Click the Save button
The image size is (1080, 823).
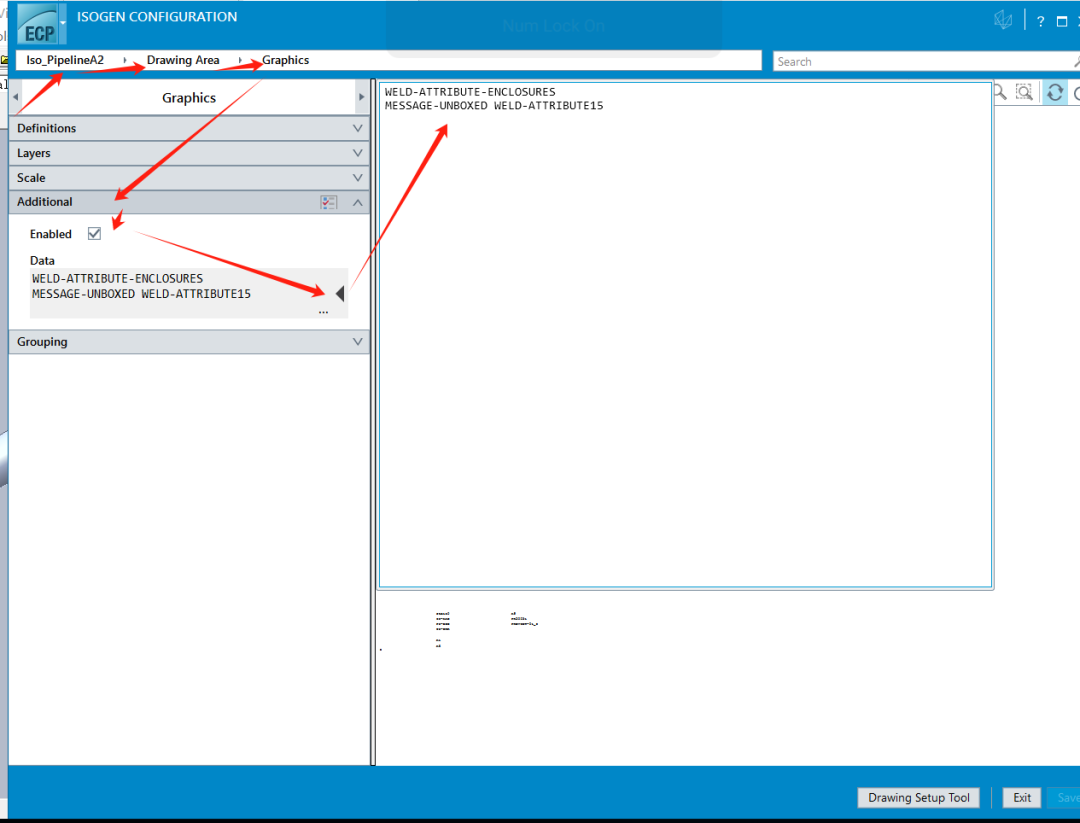point(1066,798)
